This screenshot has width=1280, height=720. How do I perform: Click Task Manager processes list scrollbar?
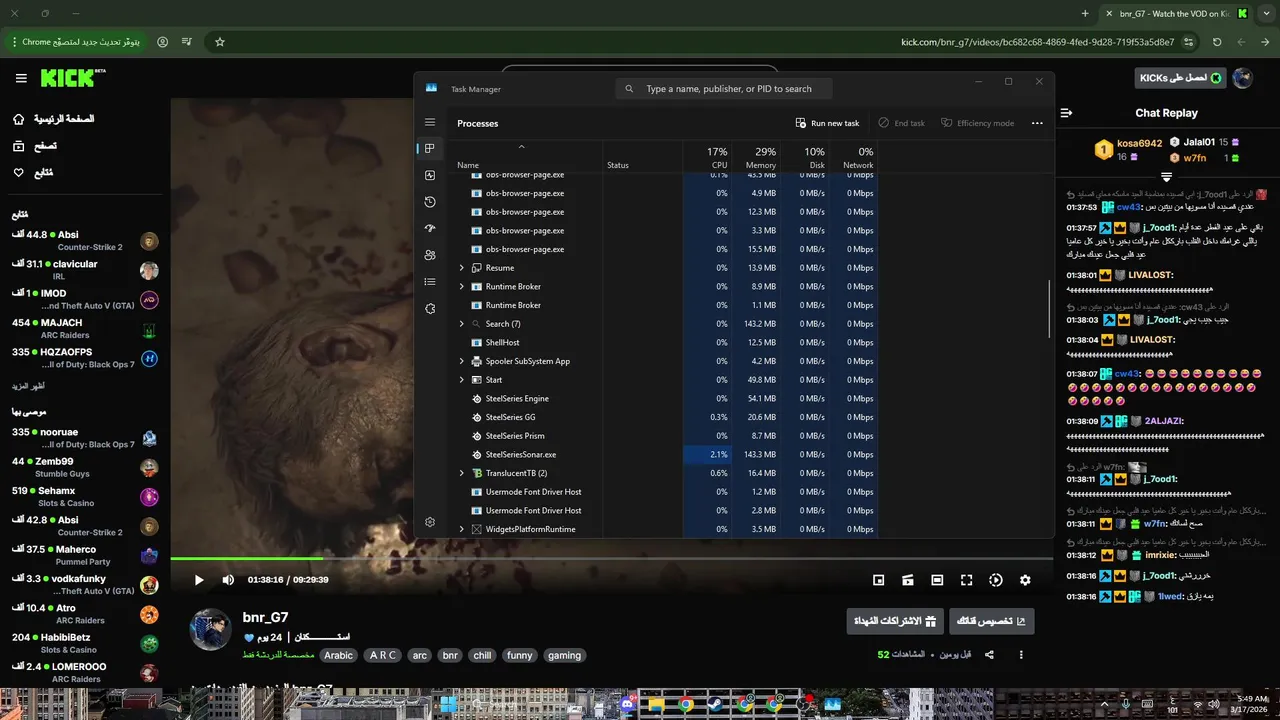click(1049, 310)
